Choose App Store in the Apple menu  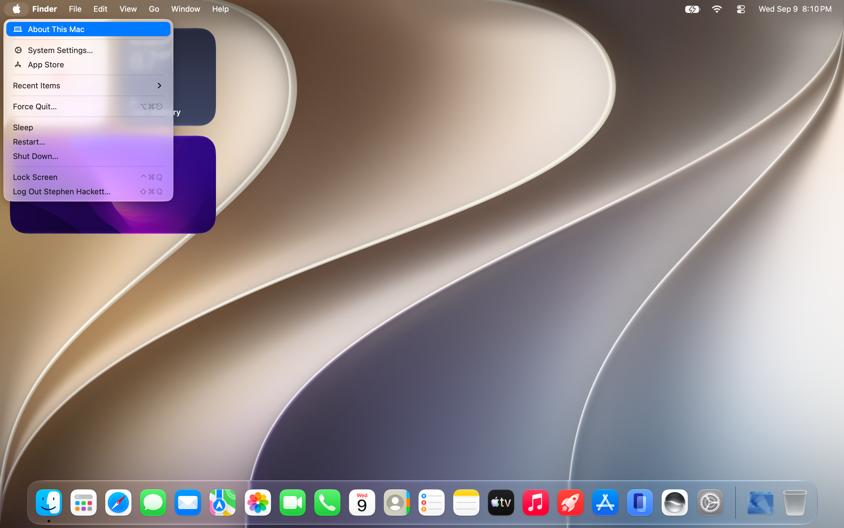(88, 65)
